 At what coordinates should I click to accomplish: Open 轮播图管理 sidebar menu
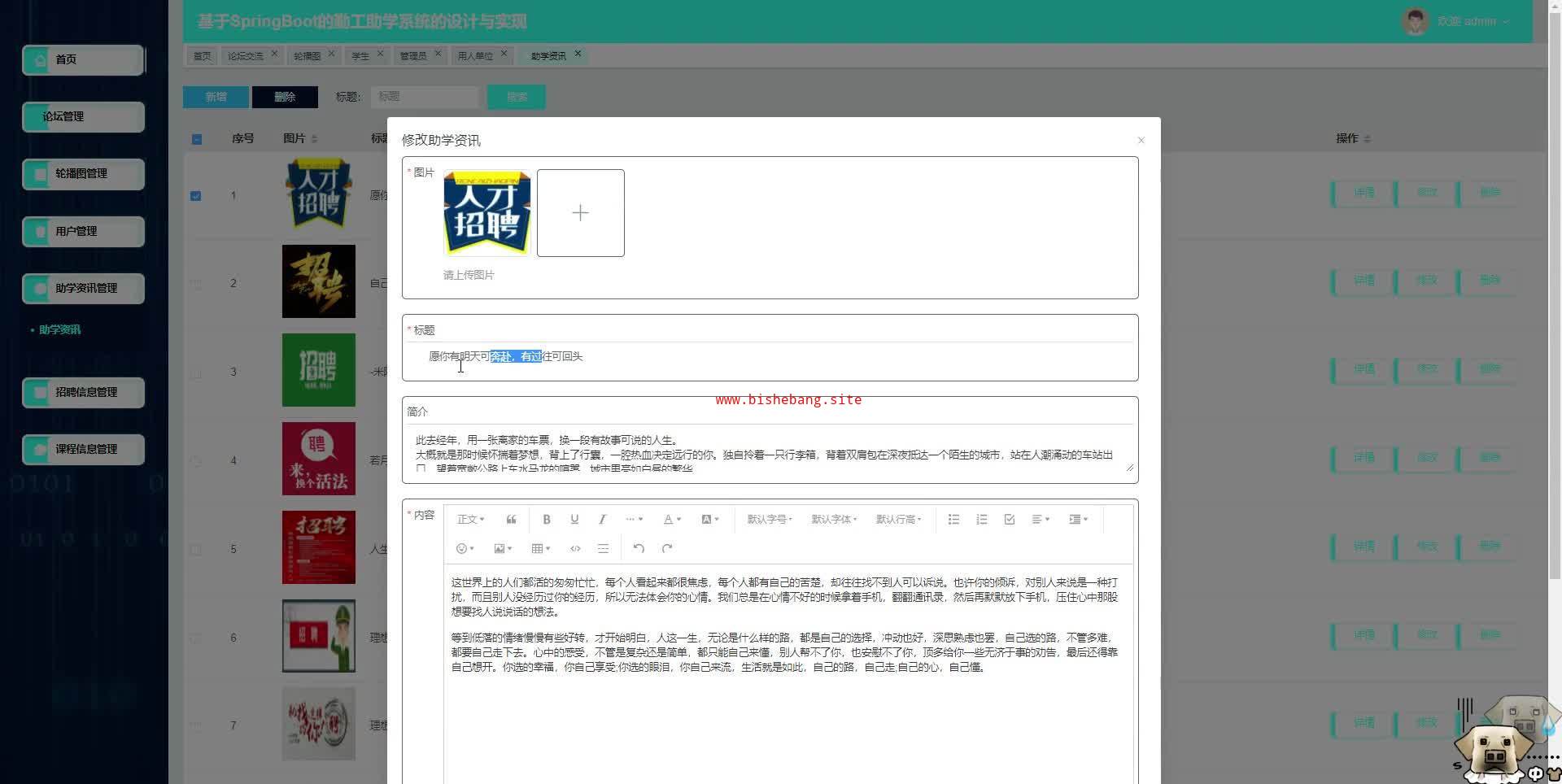pos(83,174)
